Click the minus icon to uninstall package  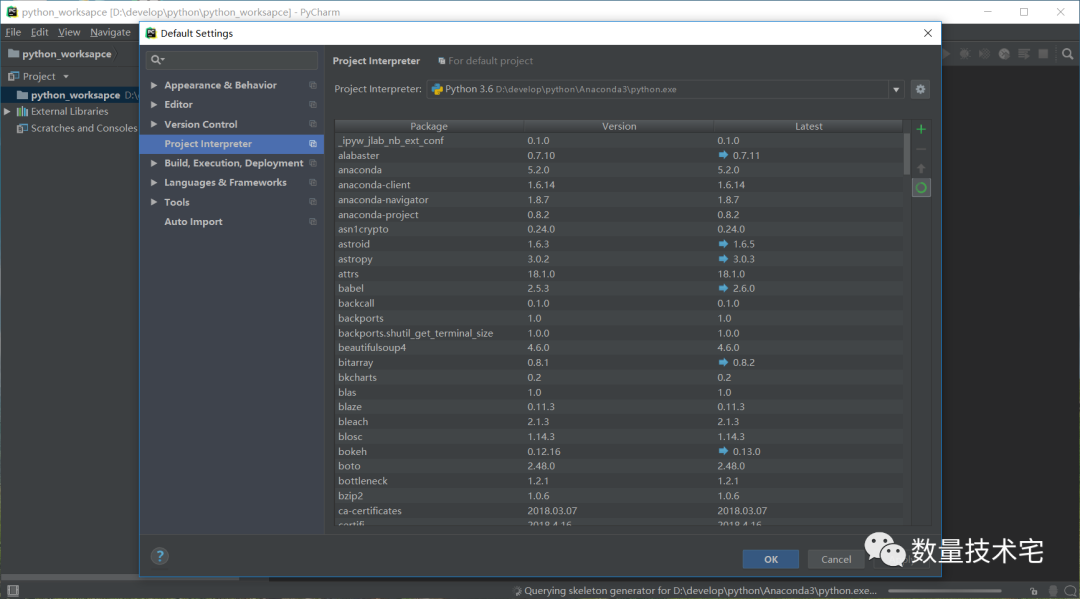921,149
